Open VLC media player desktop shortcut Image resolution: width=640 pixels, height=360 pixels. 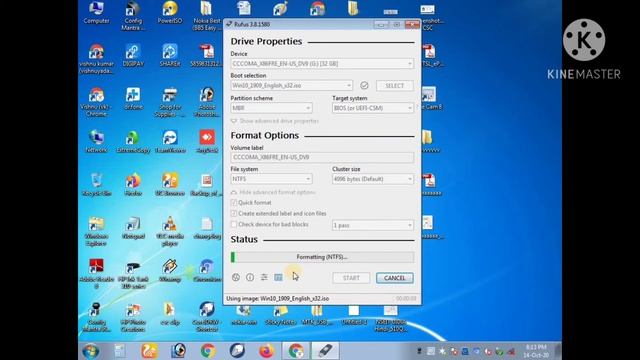170,231
